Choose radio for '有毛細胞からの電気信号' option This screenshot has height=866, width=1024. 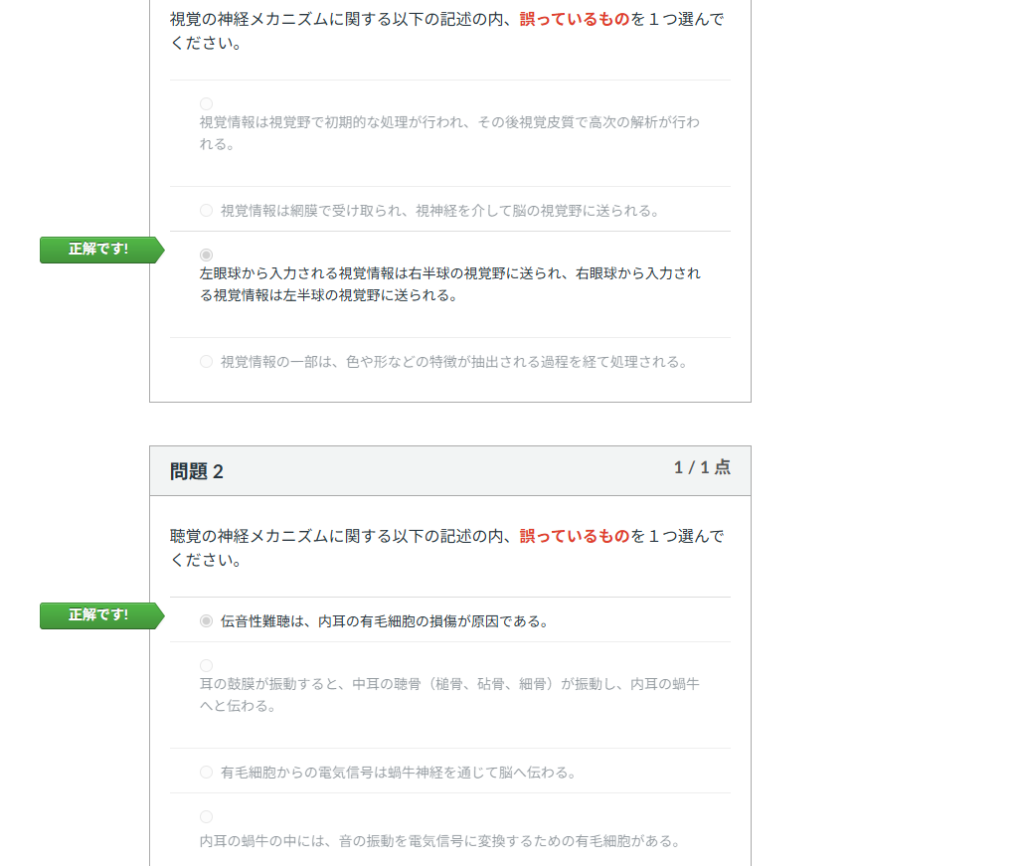pos(206,772)
